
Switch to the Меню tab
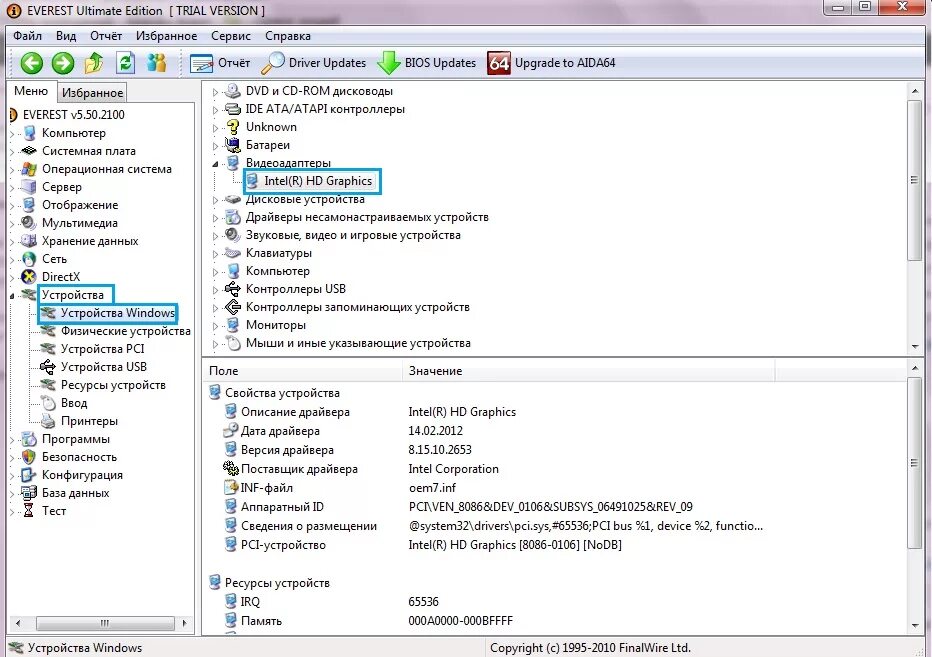click(x=31, y=91)
